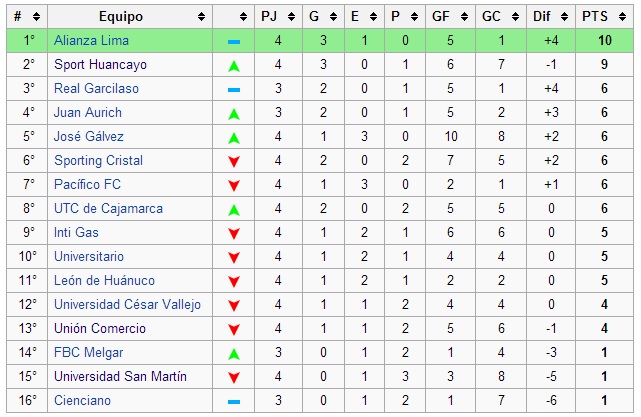641x417 pixels.
Task: Click red down arrow beside Universitario
Action: (x=233, y=257)
